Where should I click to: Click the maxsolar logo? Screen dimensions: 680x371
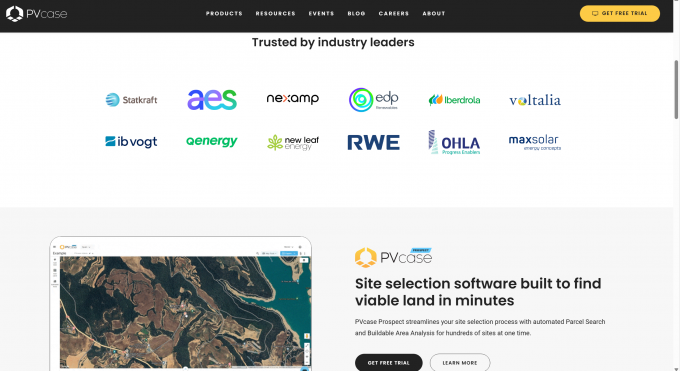[x=535, y=142]
